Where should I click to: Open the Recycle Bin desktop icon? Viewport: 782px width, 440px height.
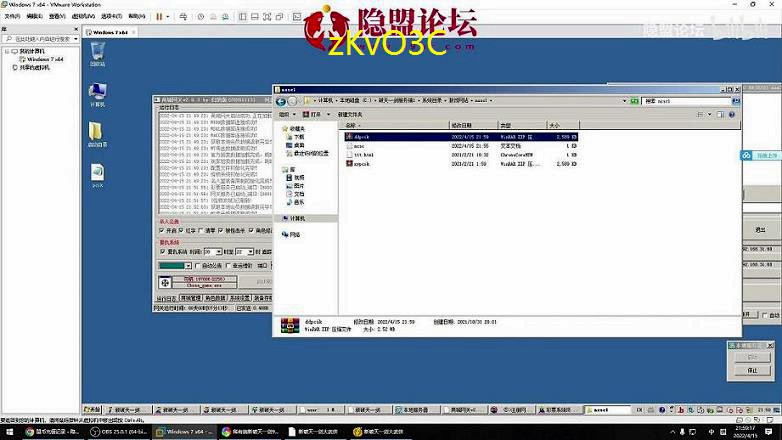coord(97,54)
